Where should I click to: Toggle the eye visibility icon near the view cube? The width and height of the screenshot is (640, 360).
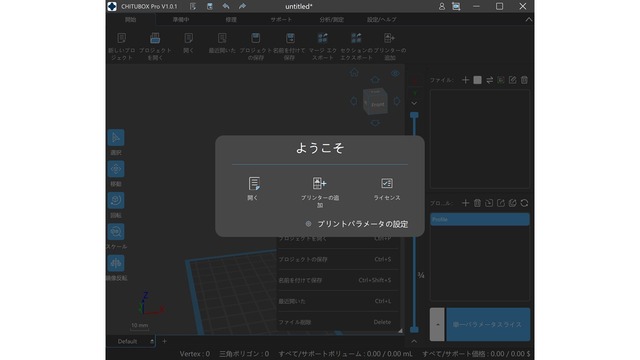(x=395, y=73)
